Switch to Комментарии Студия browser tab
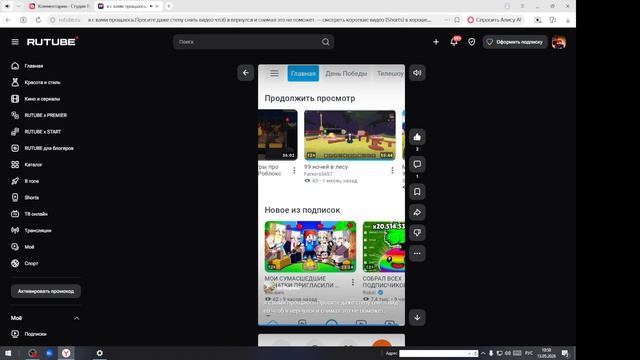This screenshot has width=640, height=360. [59, 6]
